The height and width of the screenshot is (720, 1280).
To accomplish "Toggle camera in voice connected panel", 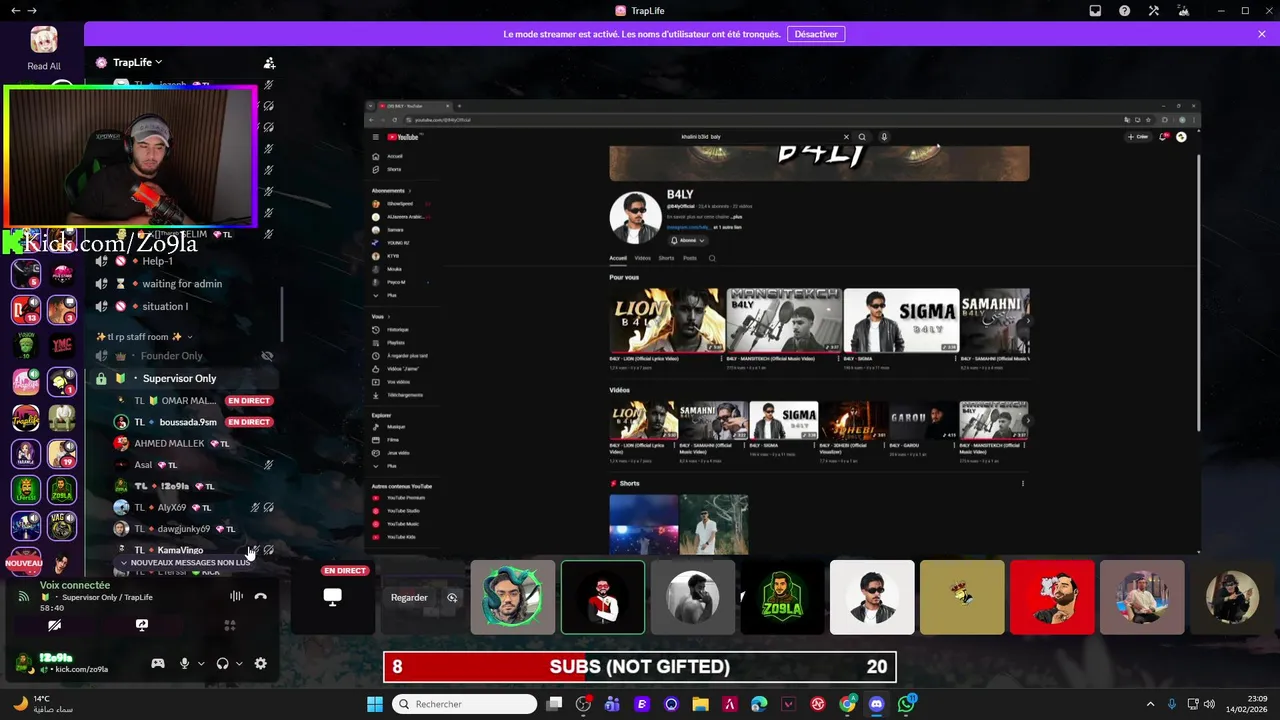I will [54, 625].
